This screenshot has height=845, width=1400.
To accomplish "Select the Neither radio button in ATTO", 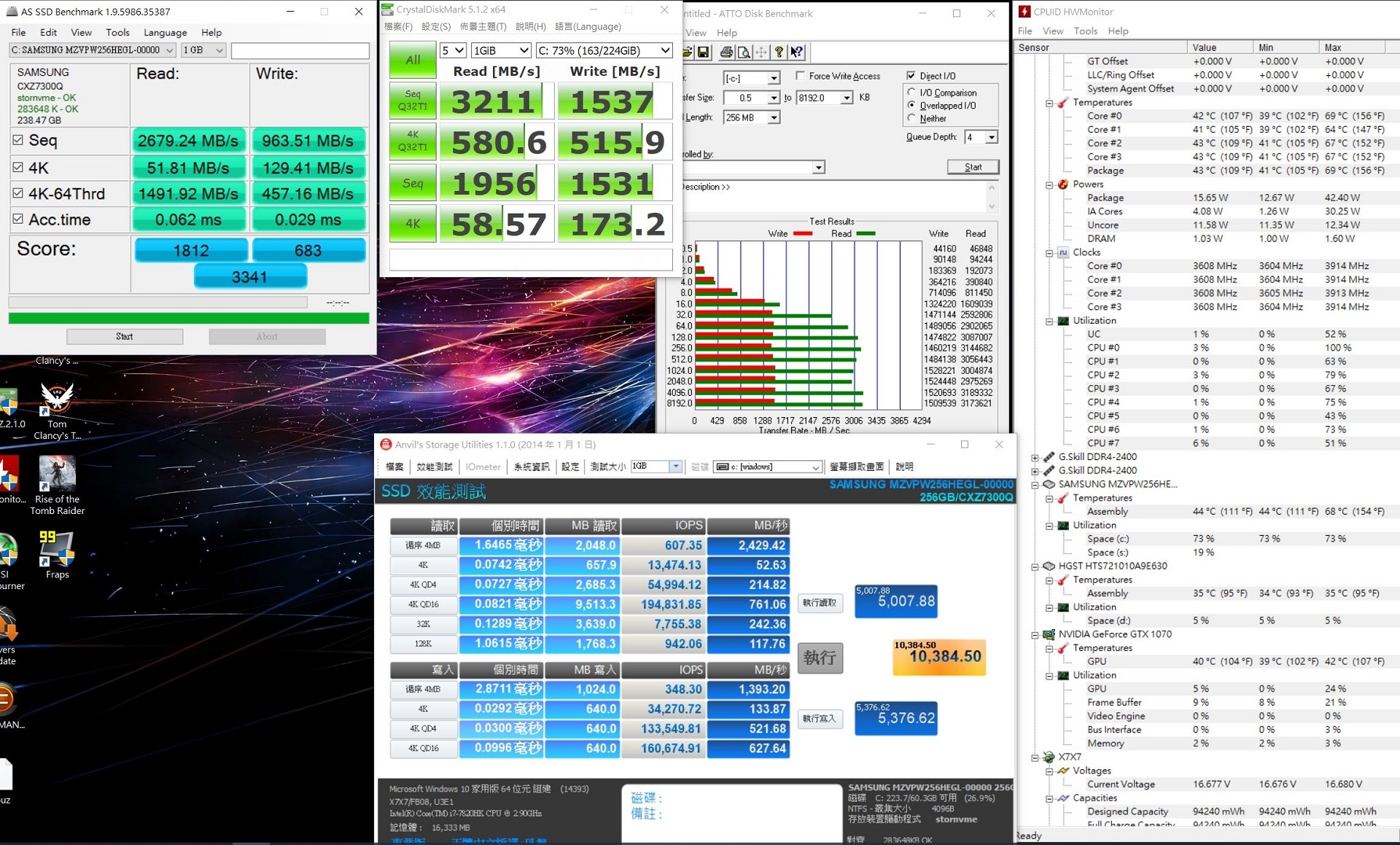I will click(x=911, y=118).
